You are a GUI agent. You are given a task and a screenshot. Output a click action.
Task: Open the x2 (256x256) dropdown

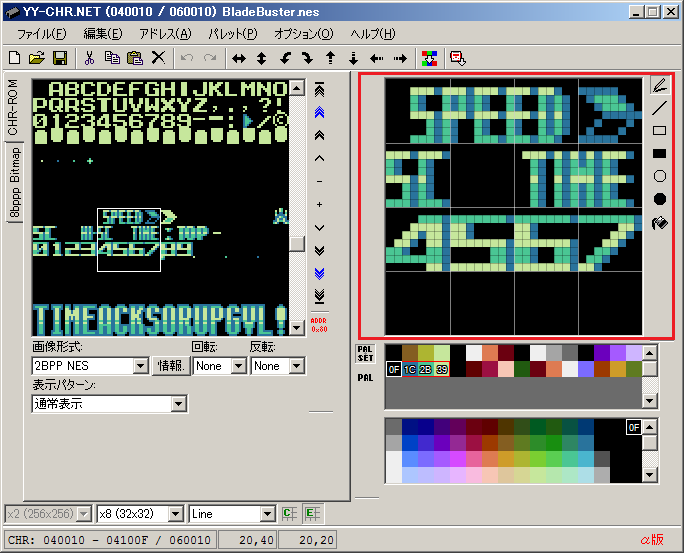click(83, 514)
